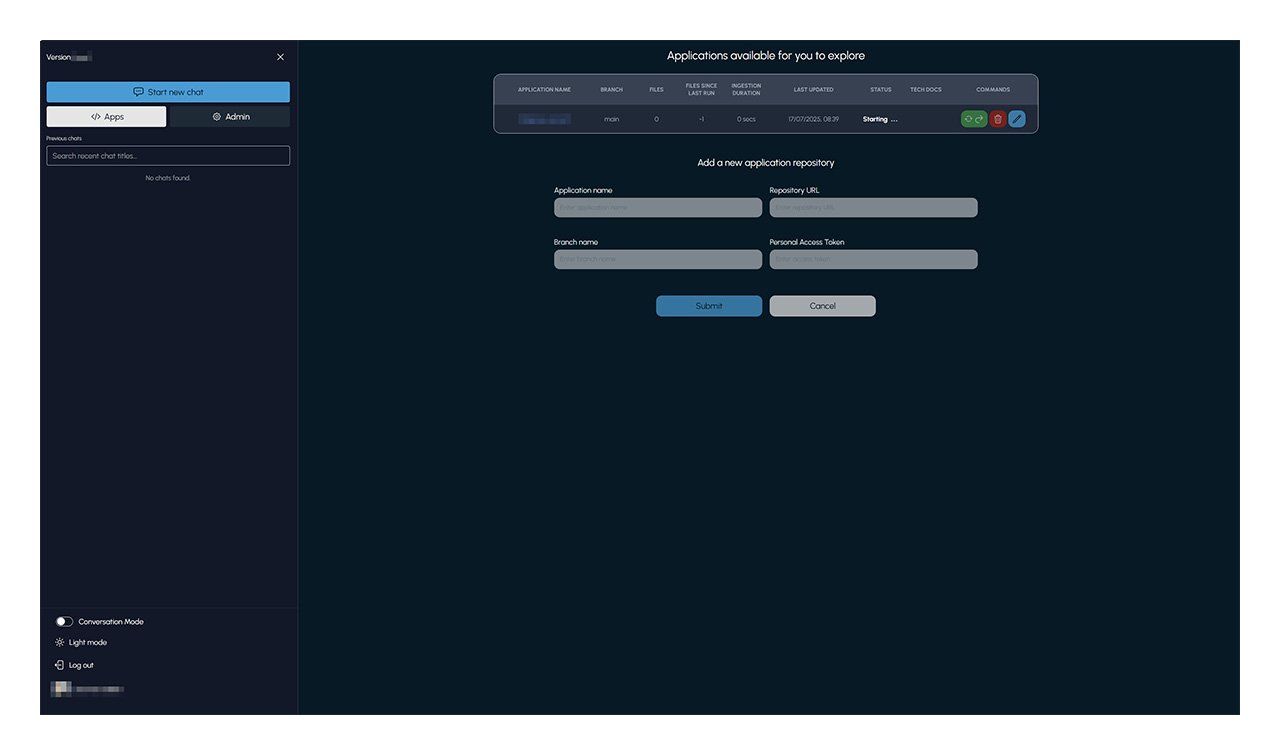Click the Personal Access Token field
This screenshot has height=755, width=1280.
[873, 260]
